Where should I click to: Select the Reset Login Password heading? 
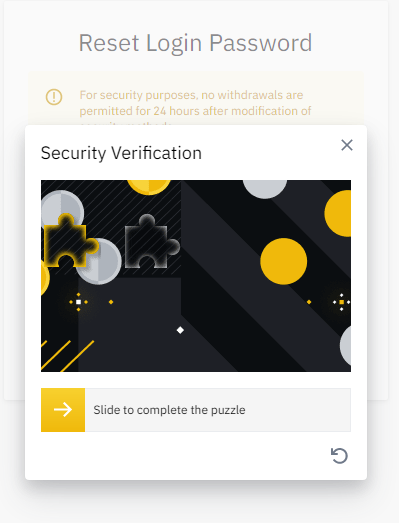point(195,43)
